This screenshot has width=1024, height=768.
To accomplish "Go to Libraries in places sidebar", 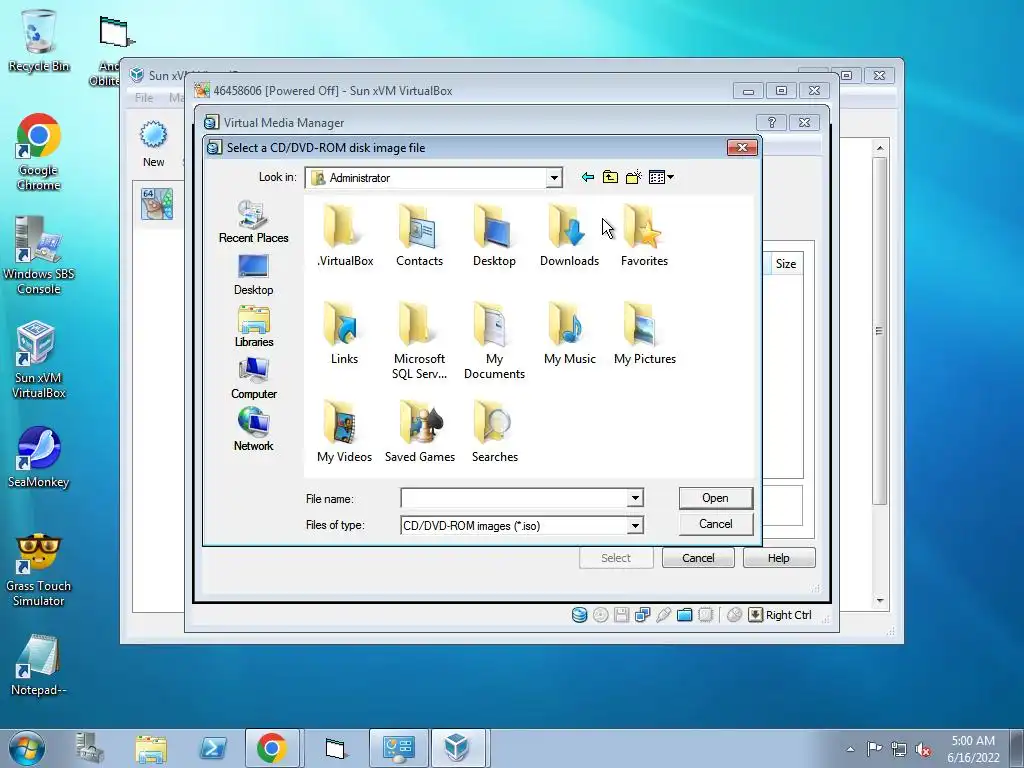I will [253, 327].
